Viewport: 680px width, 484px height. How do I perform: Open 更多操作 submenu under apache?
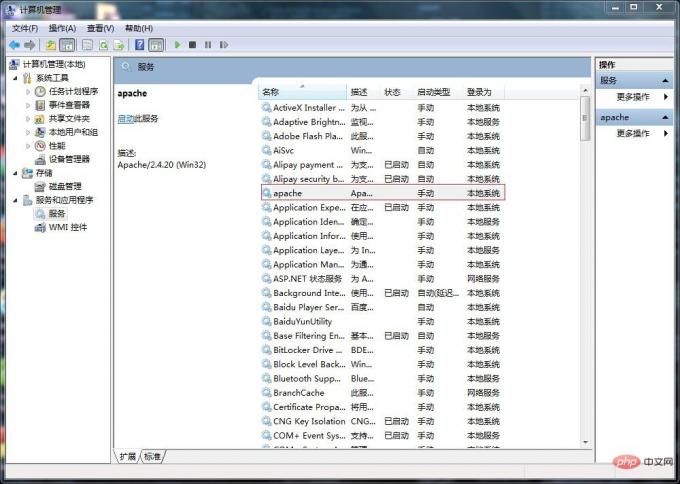coord(633,133)
